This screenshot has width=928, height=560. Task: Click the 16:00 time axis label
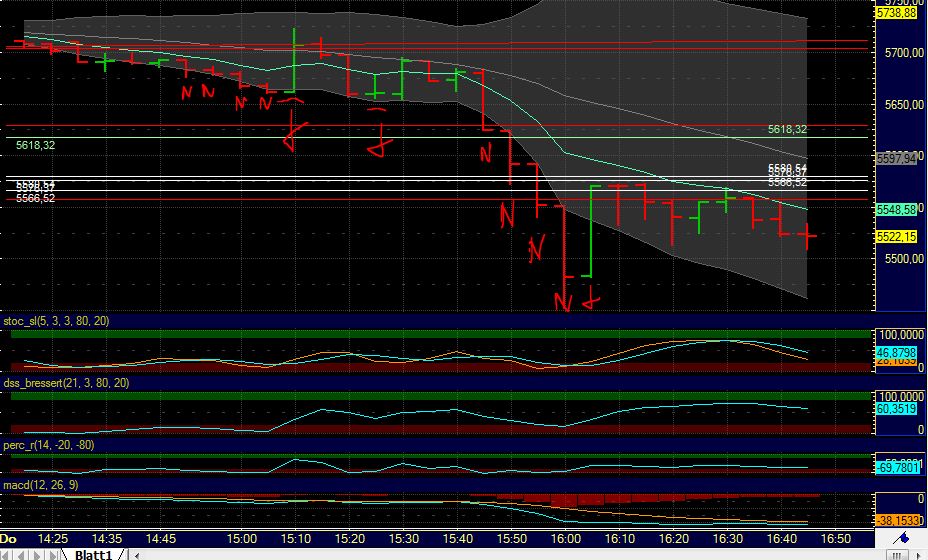click(x=564, y=537)
